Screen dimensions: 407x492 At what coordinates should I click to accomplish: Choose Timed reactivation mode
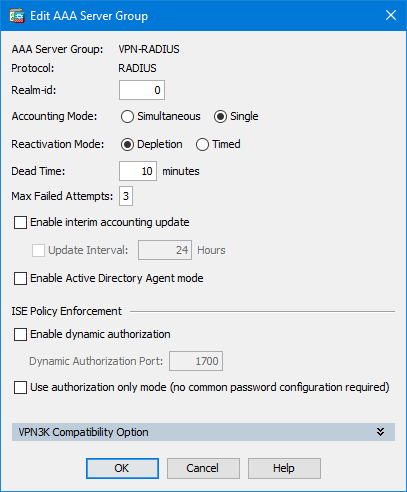202,145
